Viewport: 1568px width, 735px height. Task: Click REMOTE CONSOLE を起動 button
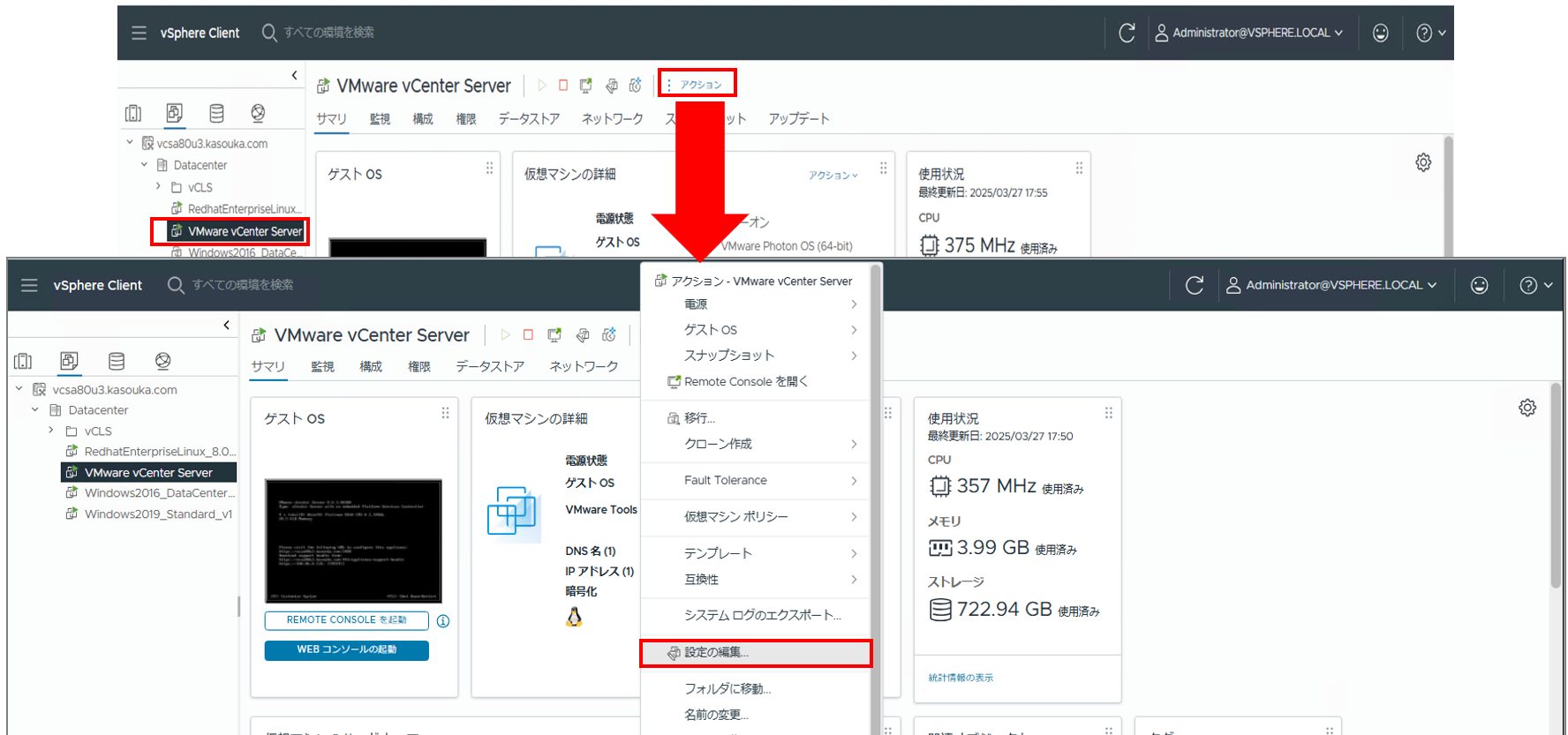(x=347, y=620)
